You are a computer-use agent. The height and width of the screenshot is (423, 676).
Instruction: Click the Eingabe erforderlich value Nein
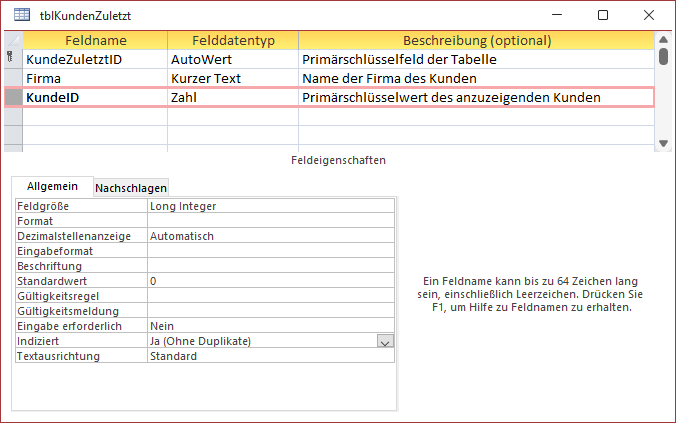(x=271, y=326)
